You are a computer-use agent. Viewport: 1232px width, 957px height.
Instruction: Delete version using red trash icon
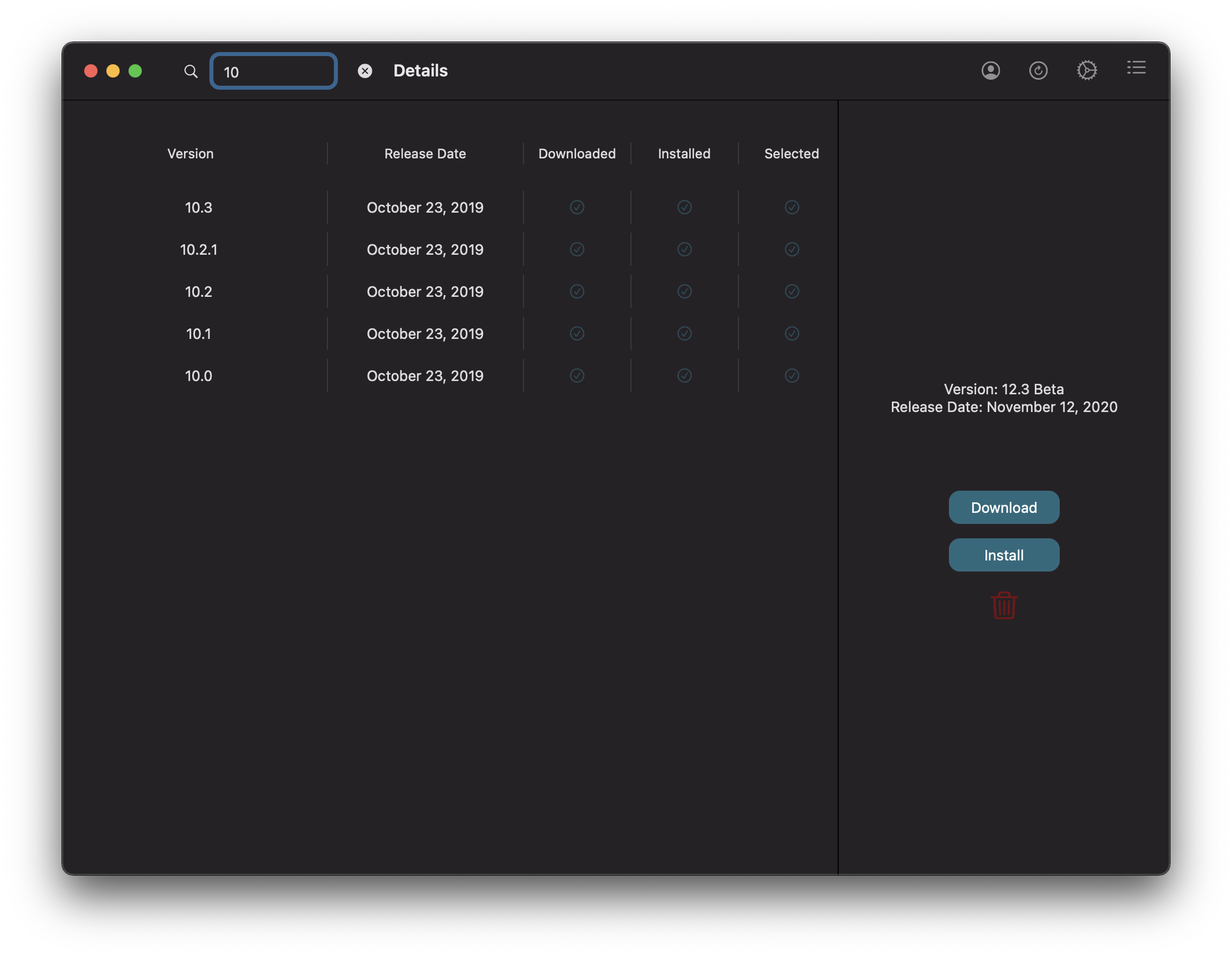(1004, 606)
